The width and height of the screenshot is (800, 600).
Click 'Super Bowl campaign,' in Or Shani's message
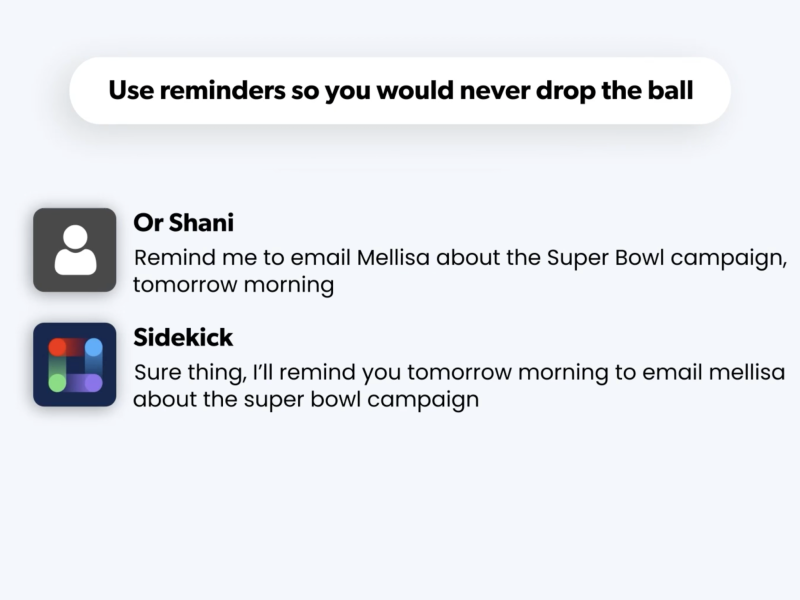[667, 259]
